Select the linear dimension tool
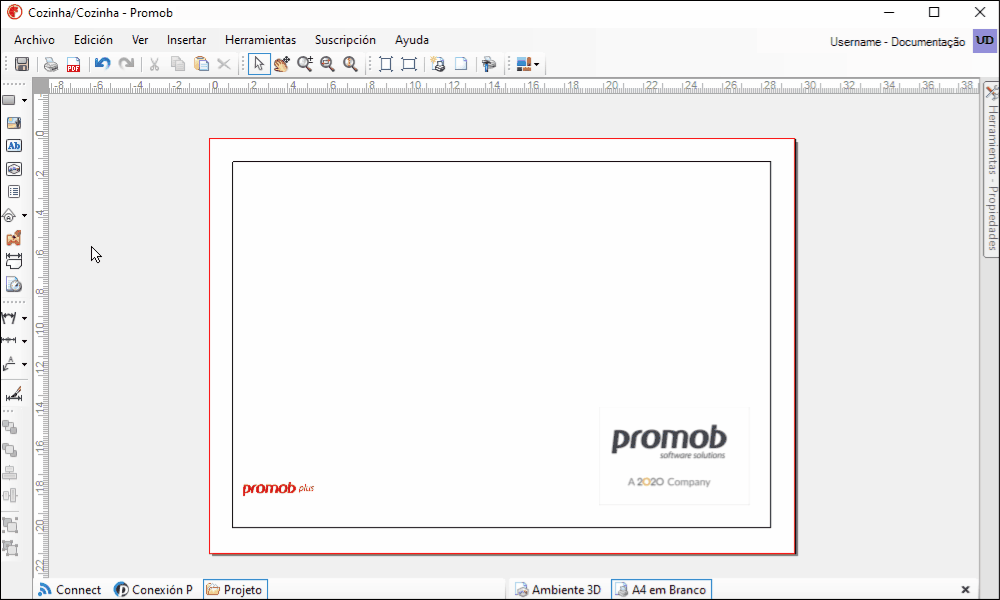Screen dimensions: 1000x600 (9, 340)
